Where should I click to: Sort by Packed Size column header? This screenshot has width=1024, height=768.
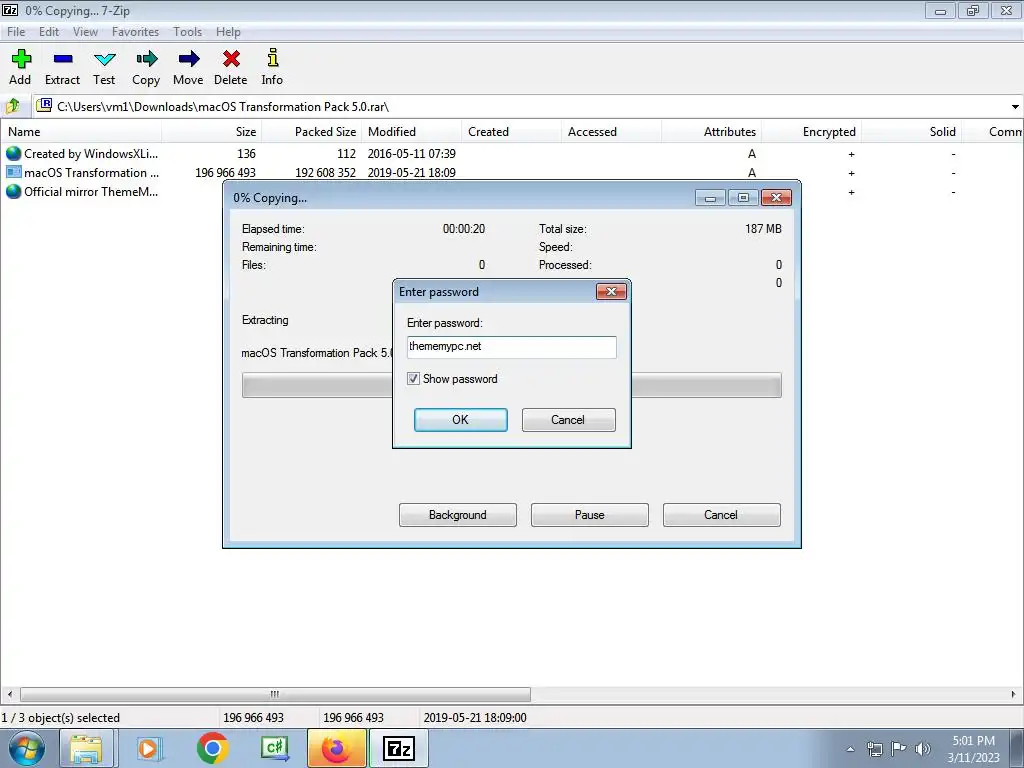312,132
